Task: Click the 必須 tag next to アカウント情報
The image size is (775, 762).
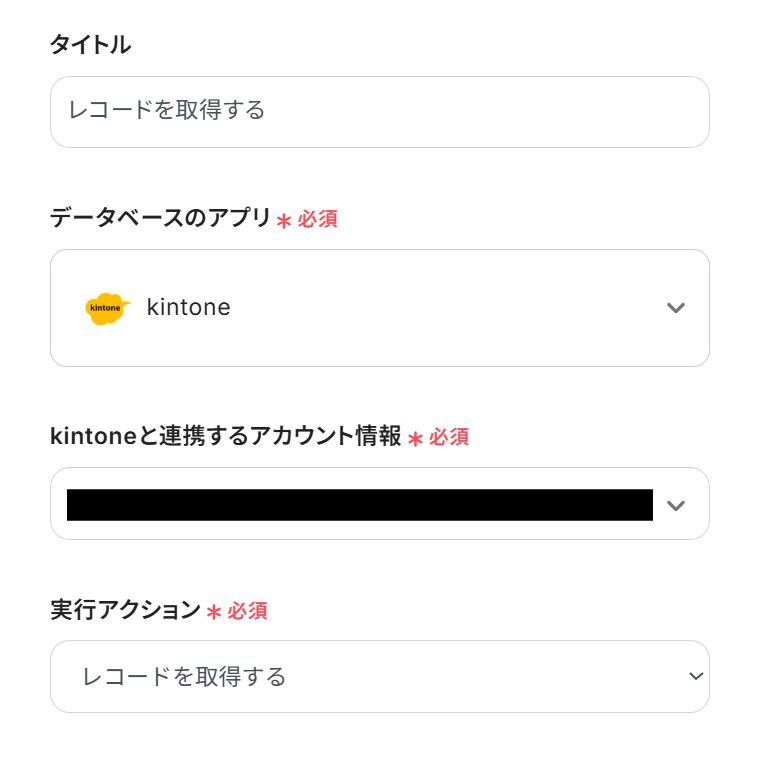Action: pyautogui.click(x=449, y=437)
